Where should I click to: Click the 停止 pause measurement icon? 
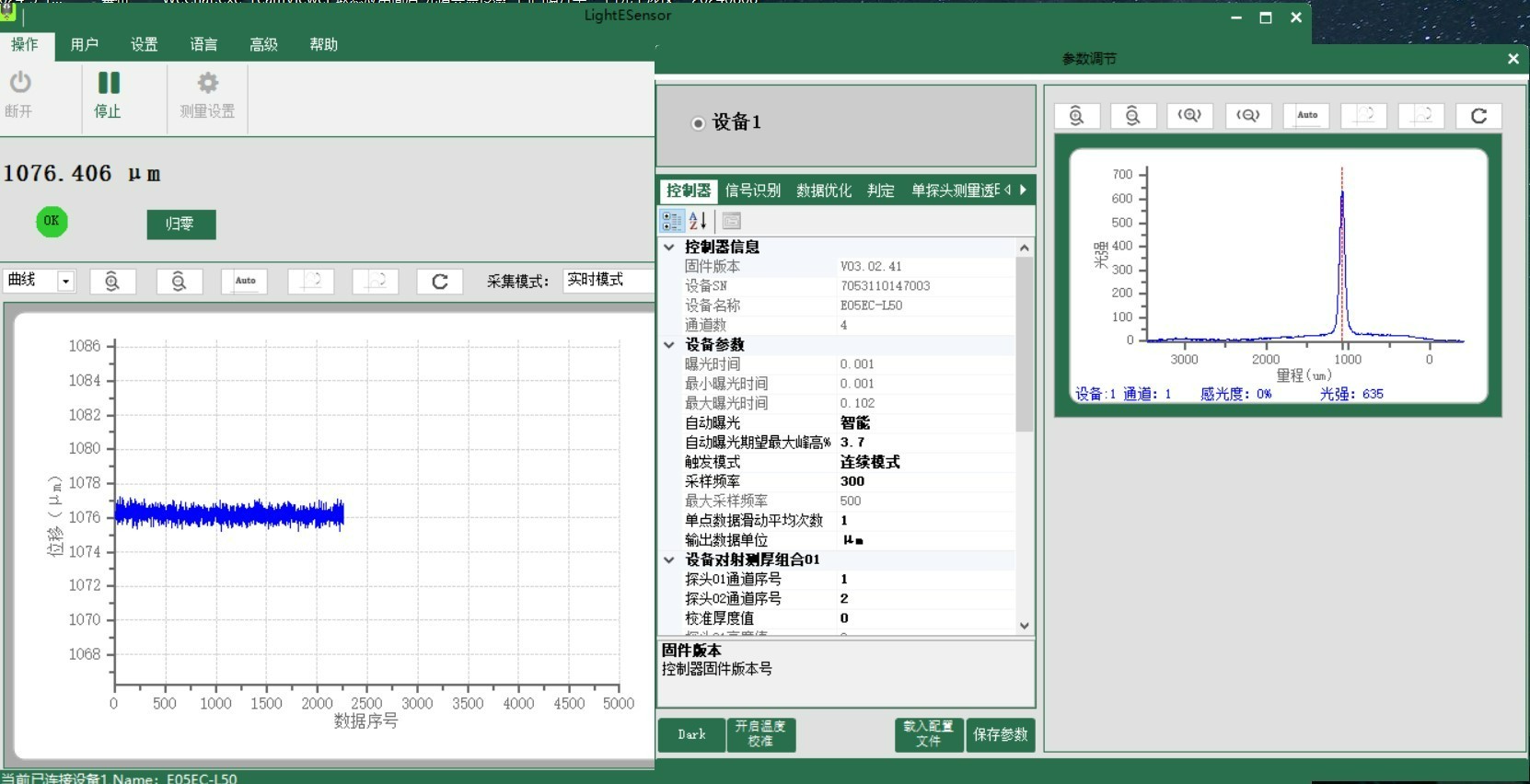109,84
